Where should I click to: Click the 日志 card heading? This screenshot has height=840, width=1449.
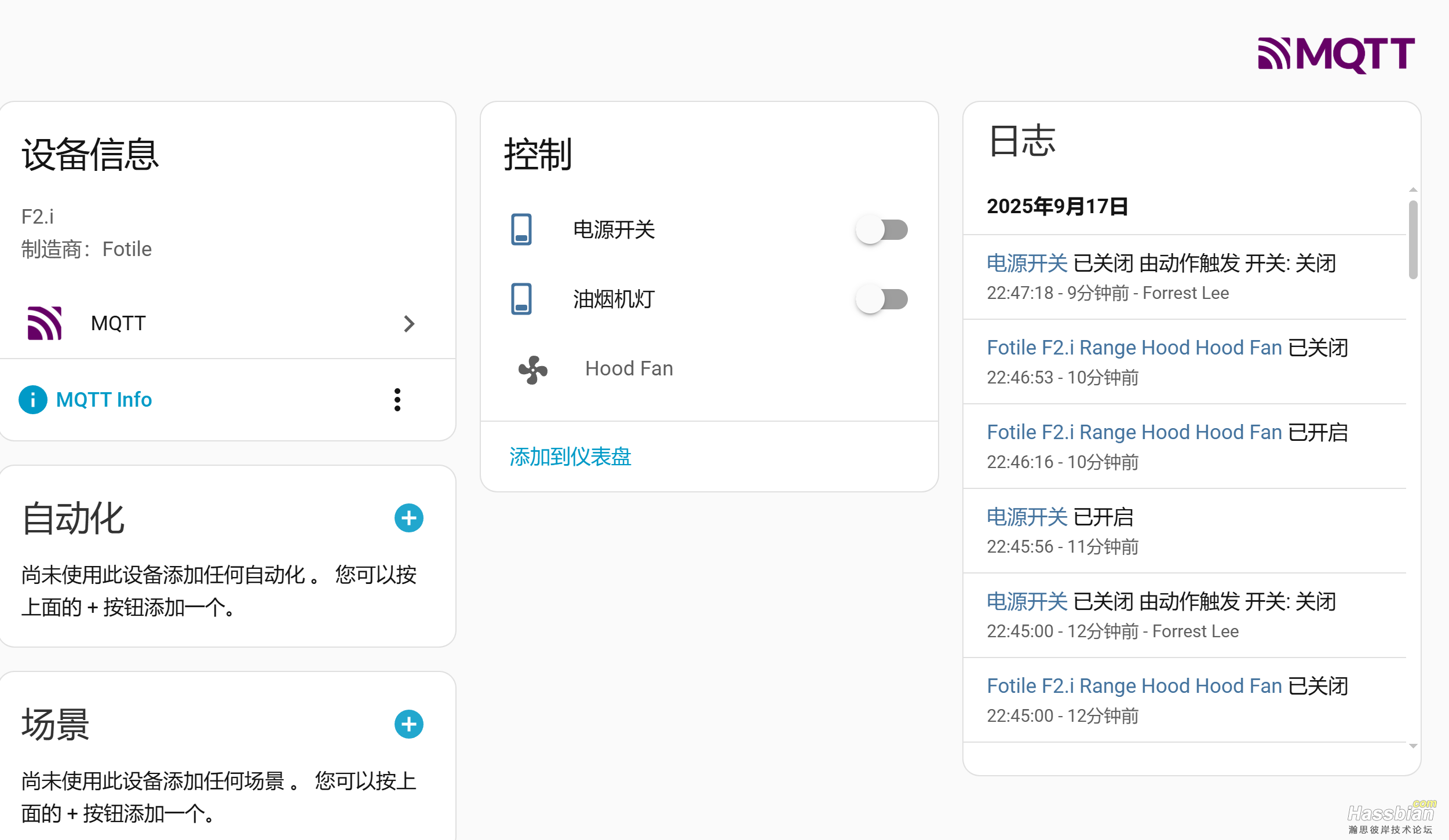1022,141
